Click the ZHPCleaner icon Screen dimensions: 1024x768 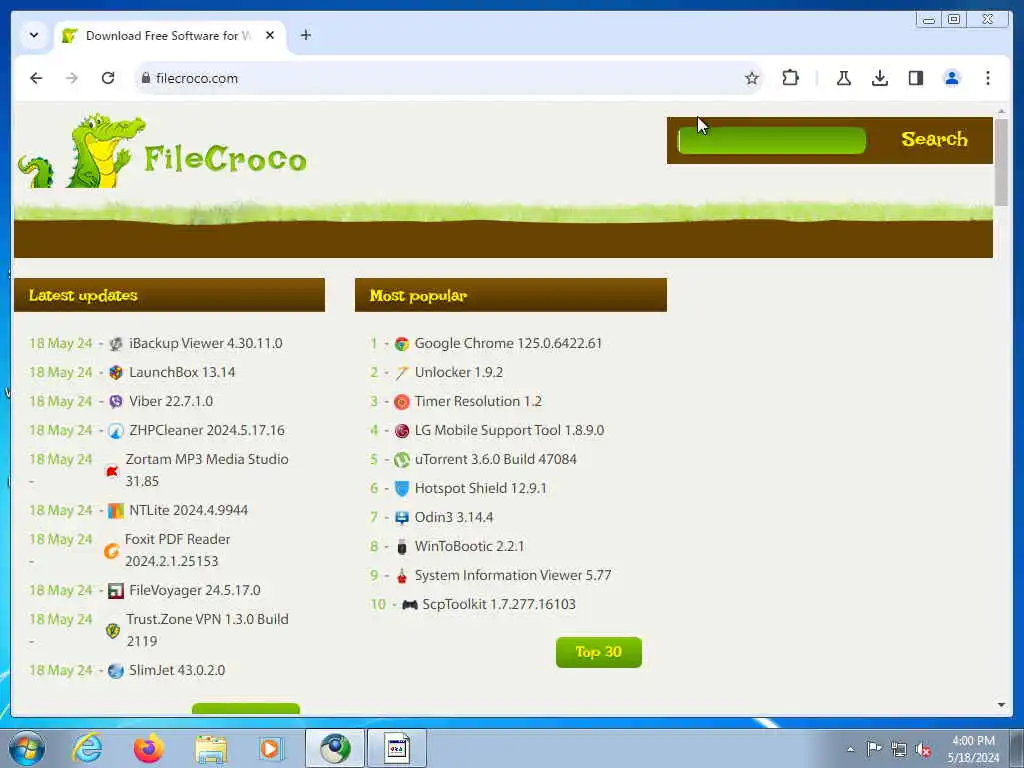pos(116,430)
